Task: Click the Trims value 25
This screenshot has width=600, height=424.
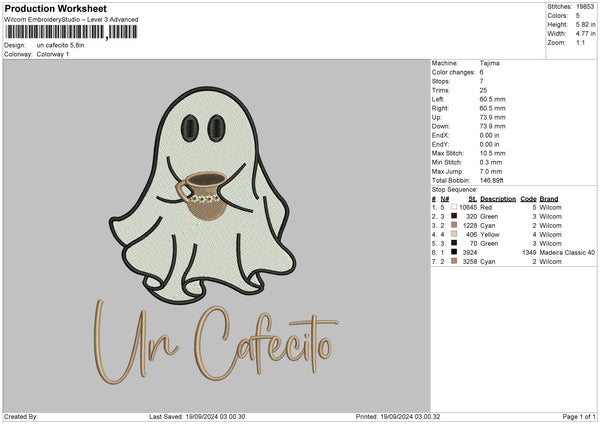Action: coord(483,90)
